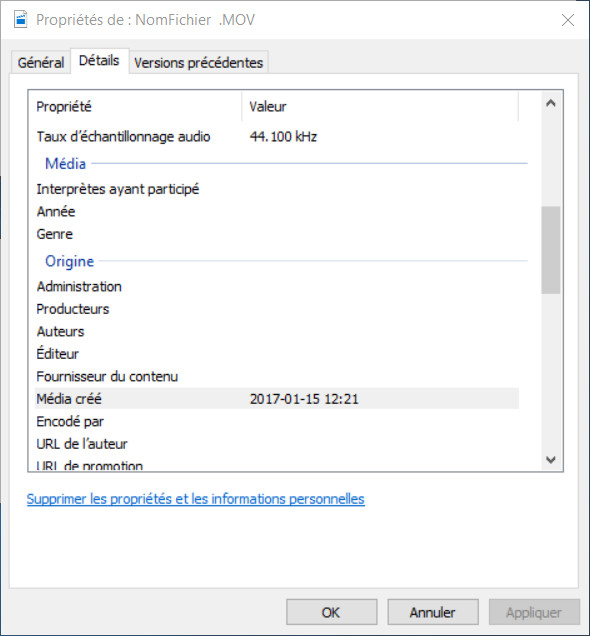The height and width of the screenshot is (636, 590).
Task: Open the Versions précédentes tab
Action: pyautogui.click(x=198, y=62)
